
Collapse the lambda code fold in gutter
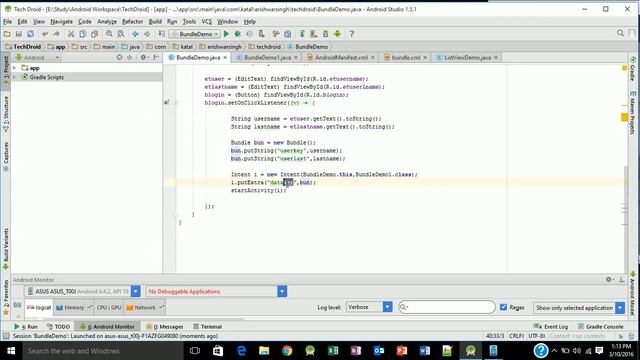176,102
